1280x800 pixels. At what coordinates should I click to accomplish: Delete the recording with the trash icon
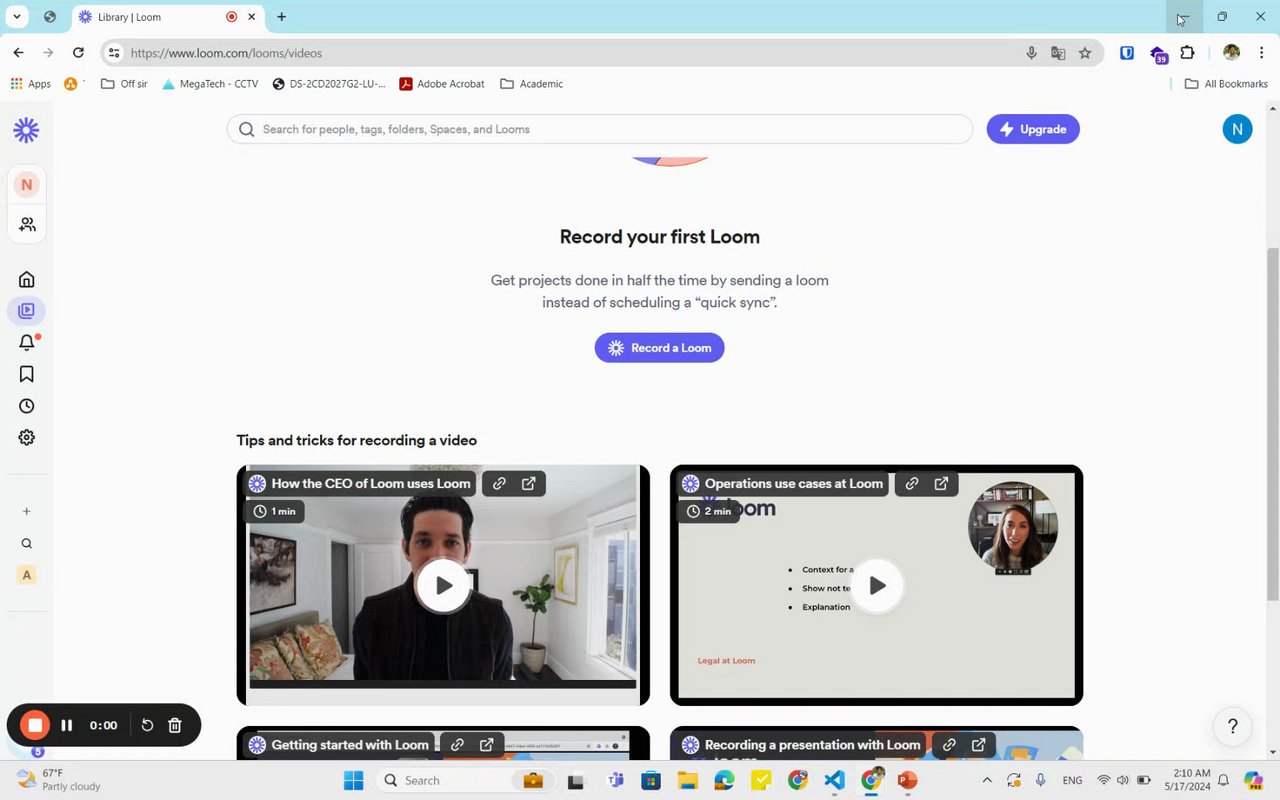[x=175, y=725]
